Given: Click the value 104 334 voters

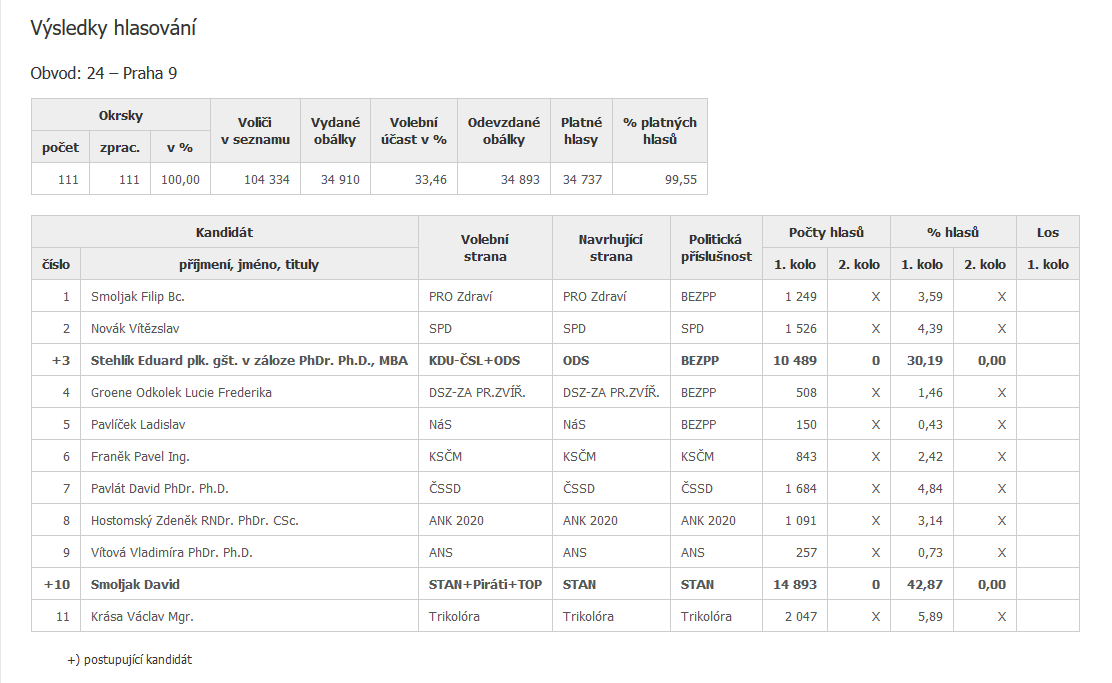Looking at the screenshot, I should point(267,179).
